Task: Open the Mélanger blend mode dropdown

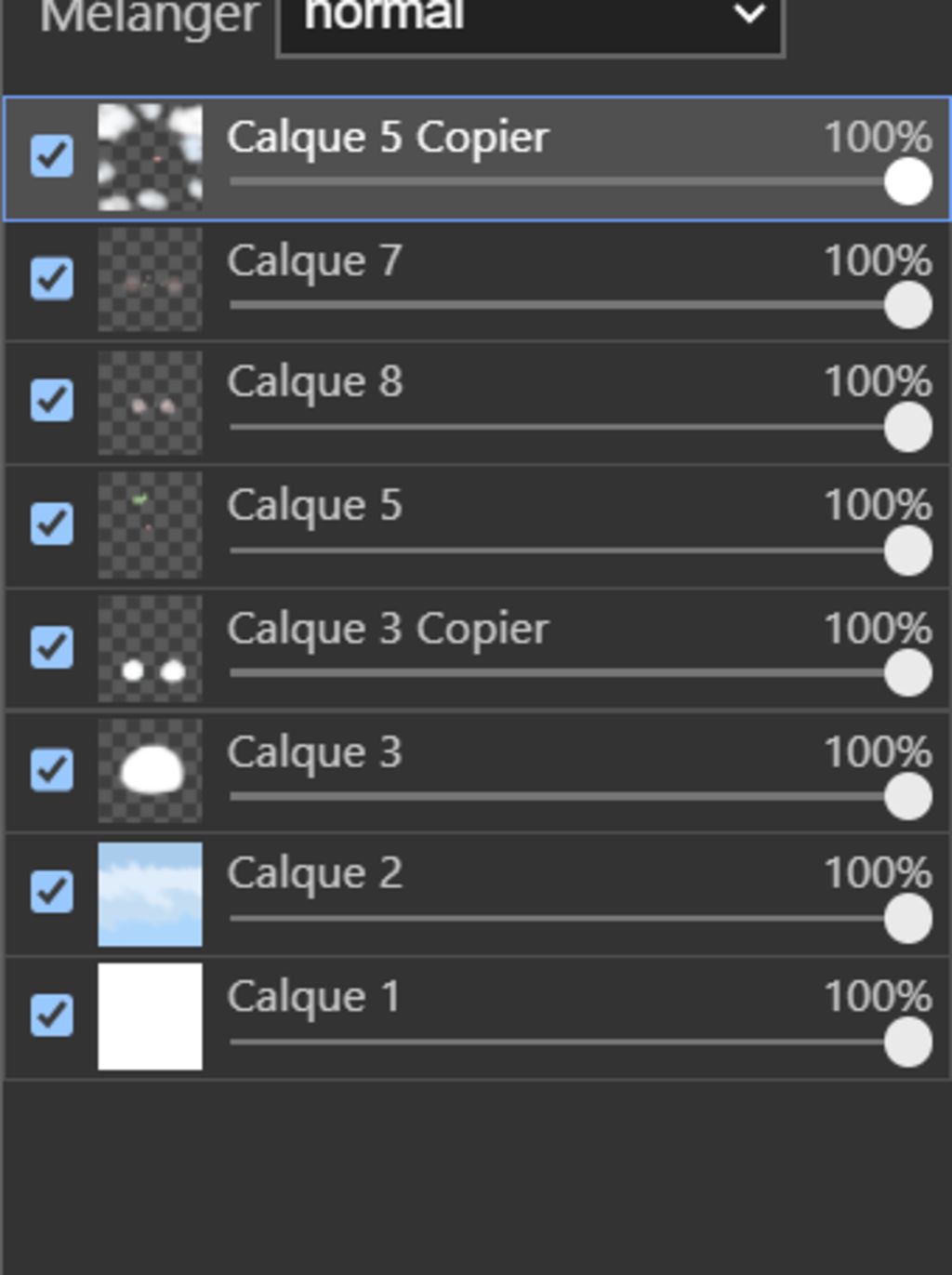Action: (530, 19)
